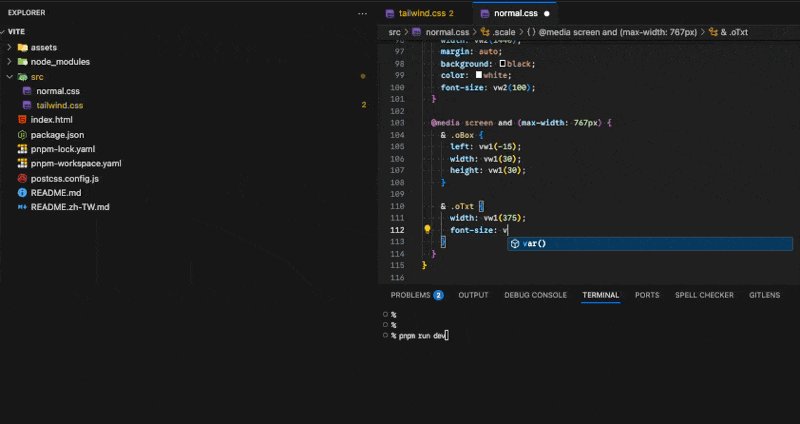The width and height of the screenshot is (800, 424).
Task: Switch to the normal.css editor tab
Action: pos(515,14)
